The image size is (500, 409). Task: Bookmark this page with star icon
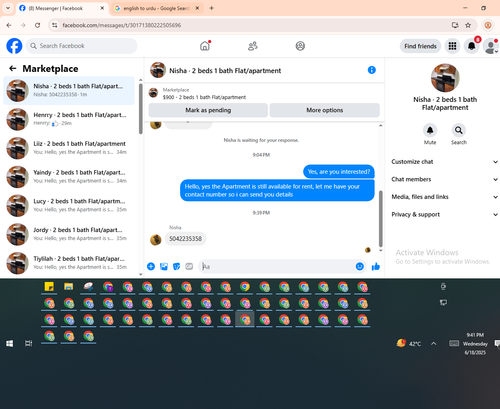468,25
